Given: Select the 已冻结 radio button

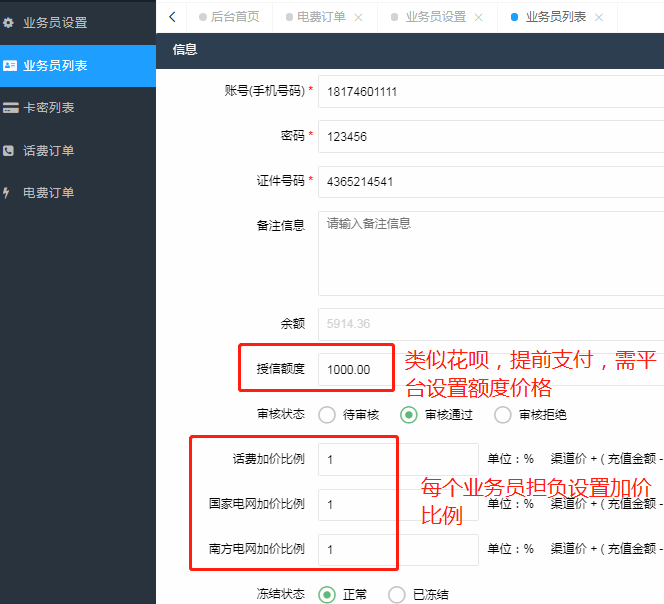Looking at the screenshot, I should point(397,595).
